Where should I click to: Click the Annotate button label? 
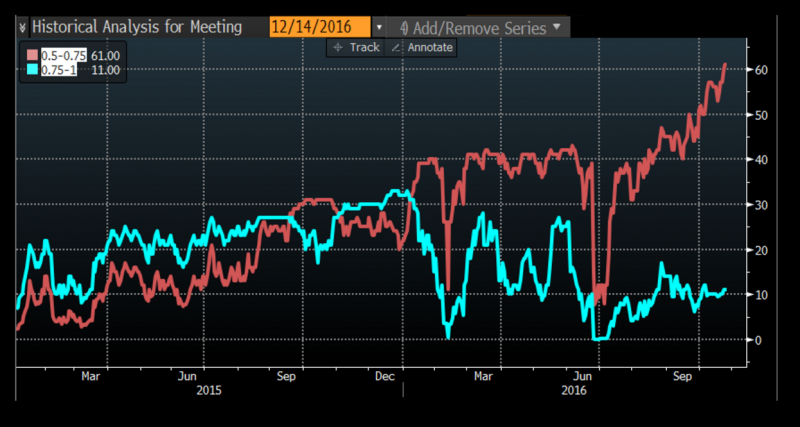coord(430,48)
